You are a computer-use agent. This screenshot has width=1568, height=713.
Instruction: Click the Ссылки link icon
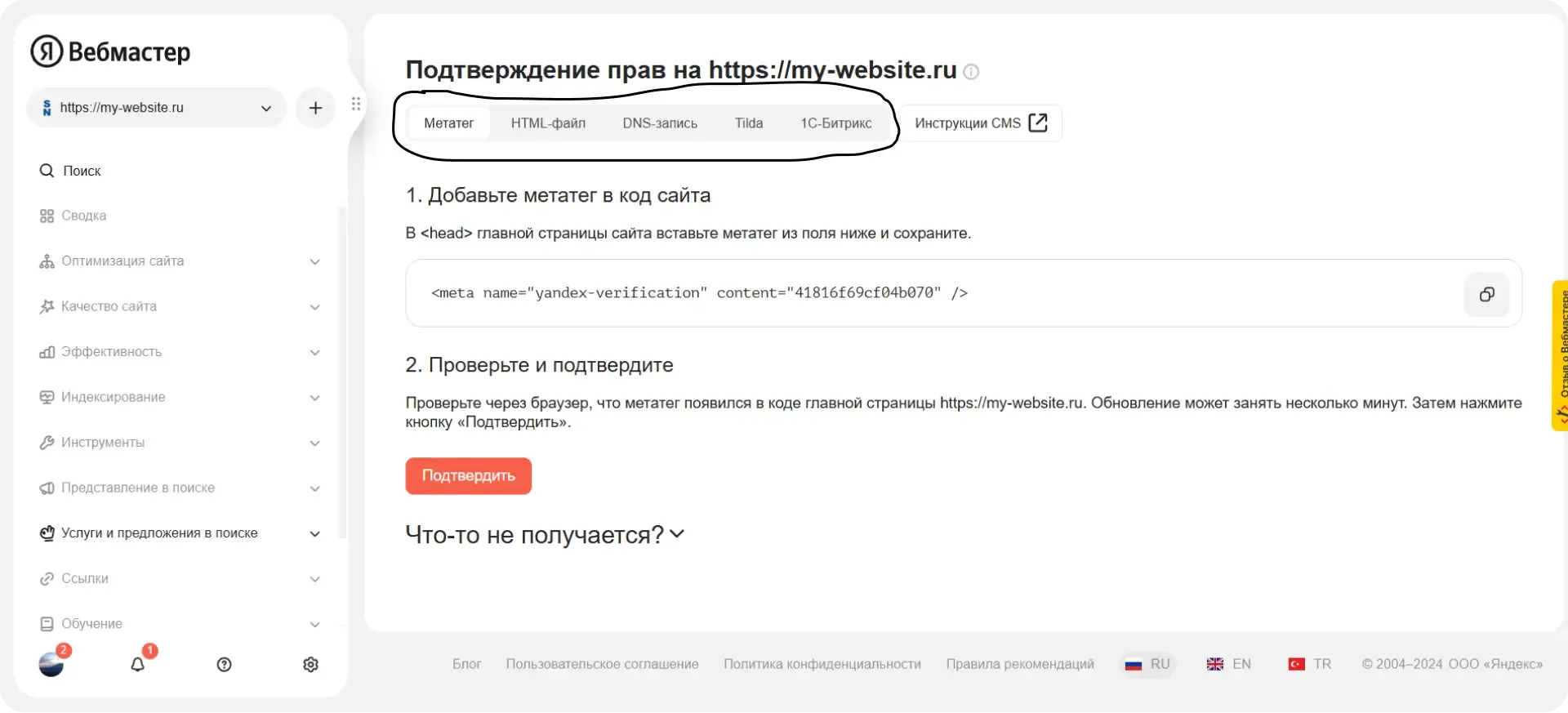47,578
